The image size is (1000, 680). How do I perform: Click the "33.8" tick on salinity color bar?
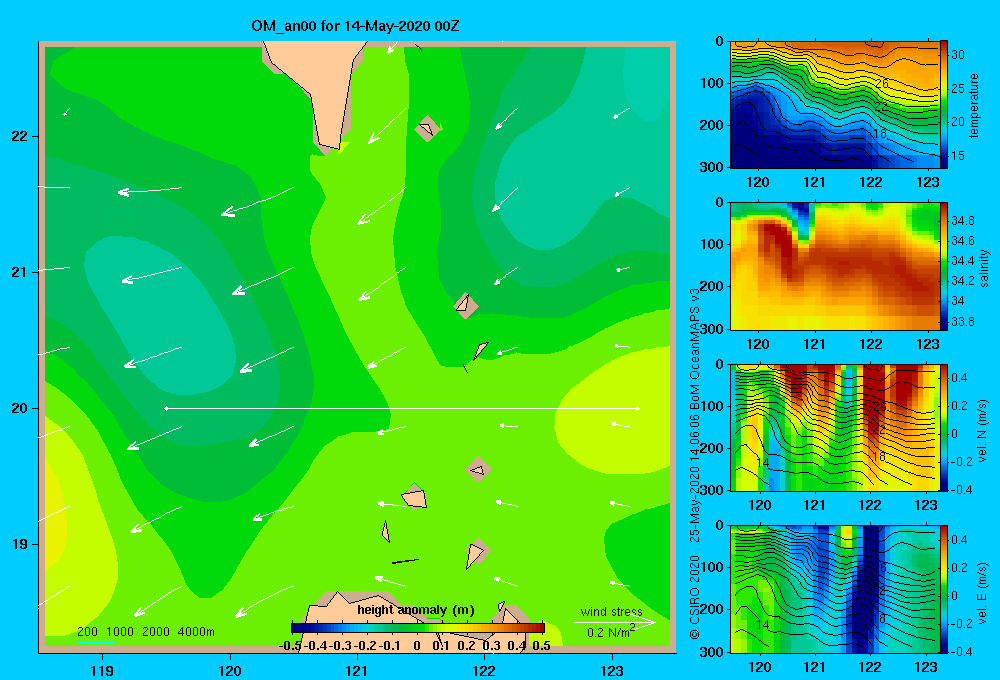coord(963,322)
